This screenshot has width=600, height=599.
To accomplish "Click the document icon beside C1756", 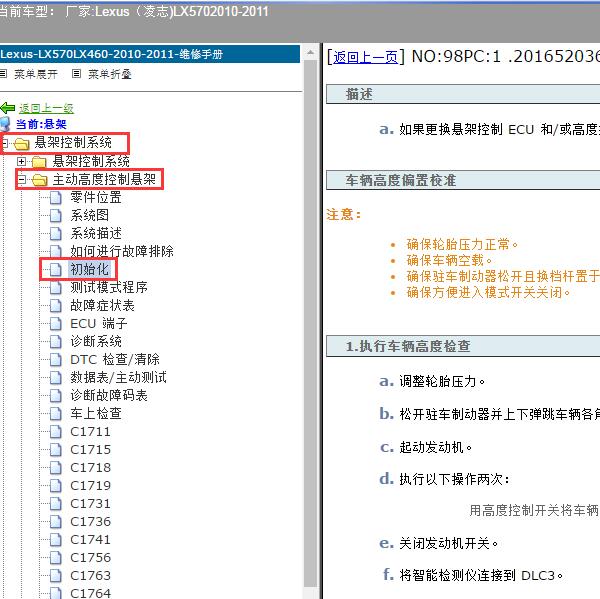I will (55, 558).
